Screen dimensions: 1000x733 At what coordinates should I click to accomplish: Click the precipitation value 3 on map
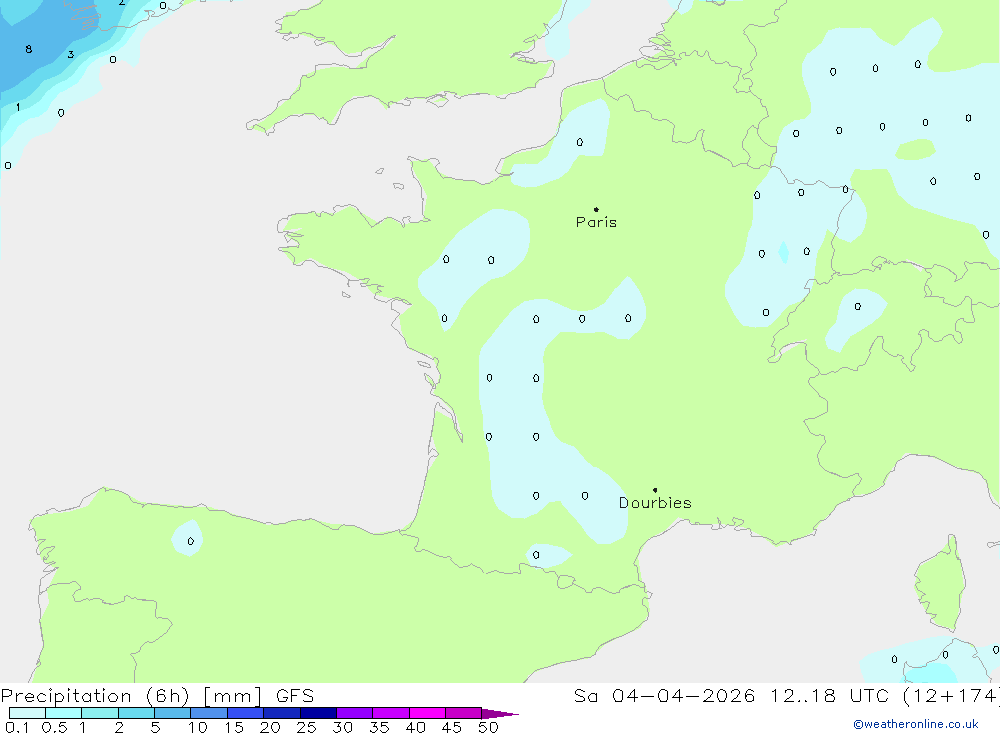pos(71,54)
